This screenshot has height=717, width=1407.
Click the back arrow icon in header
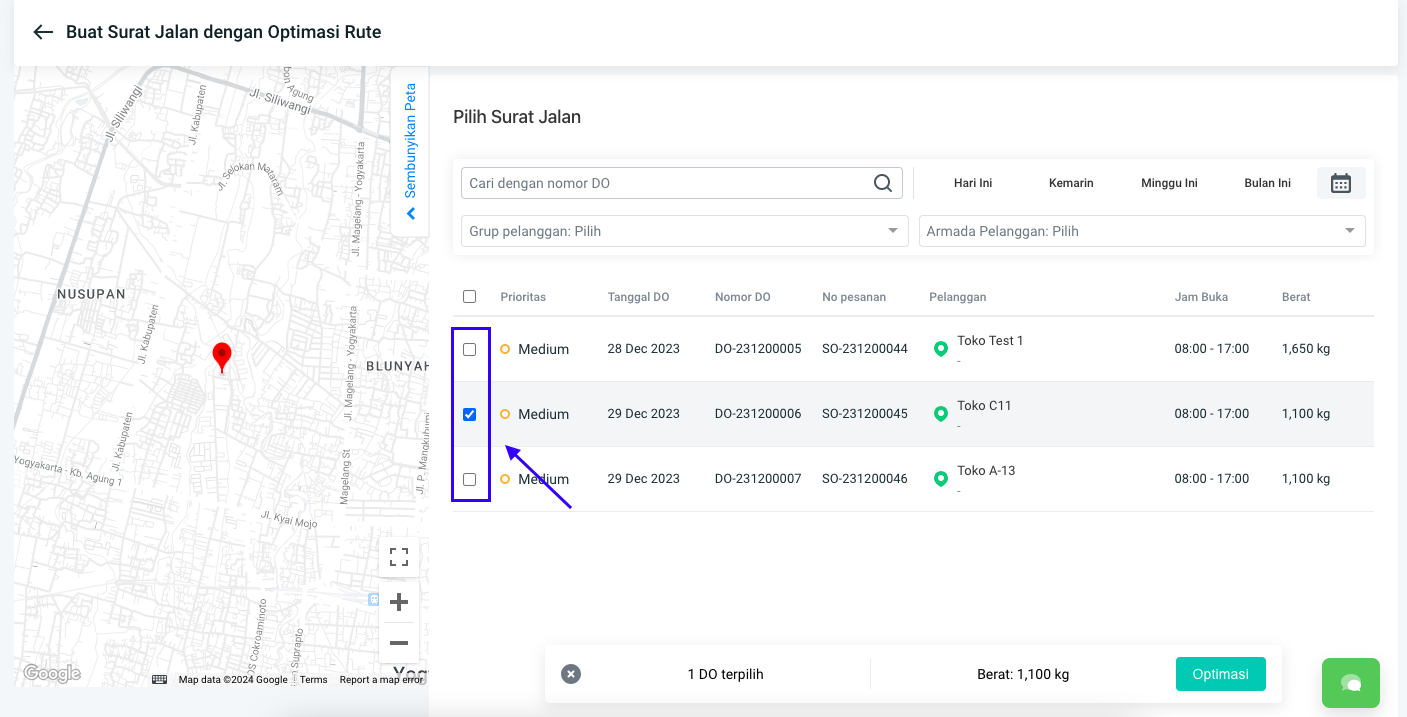pos(42,32)
